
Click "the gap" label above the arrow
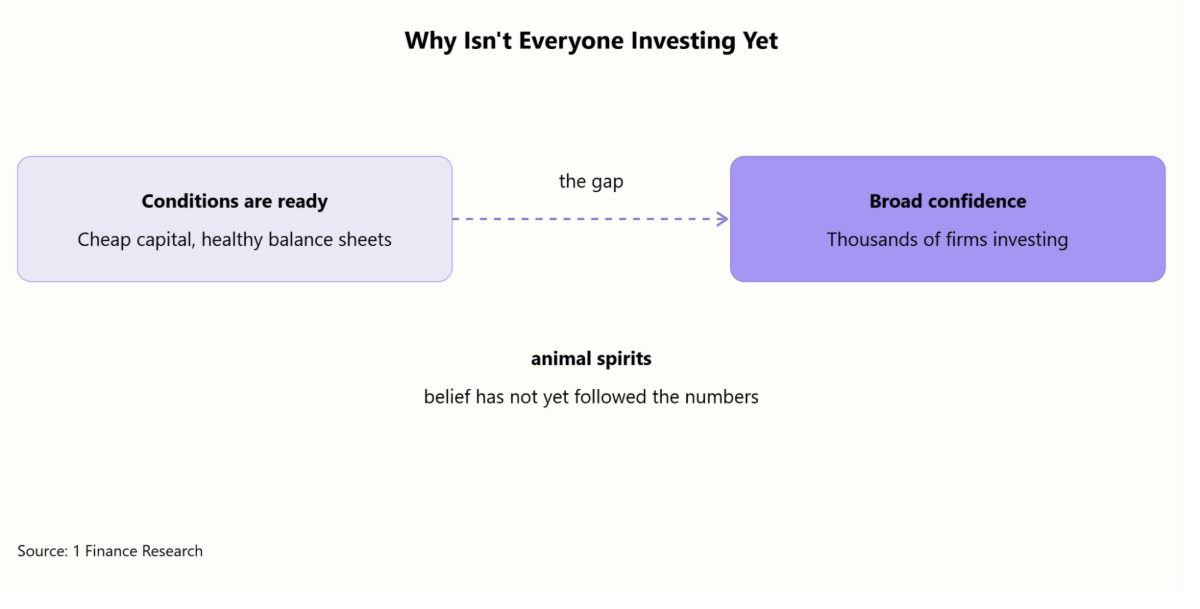591,182
